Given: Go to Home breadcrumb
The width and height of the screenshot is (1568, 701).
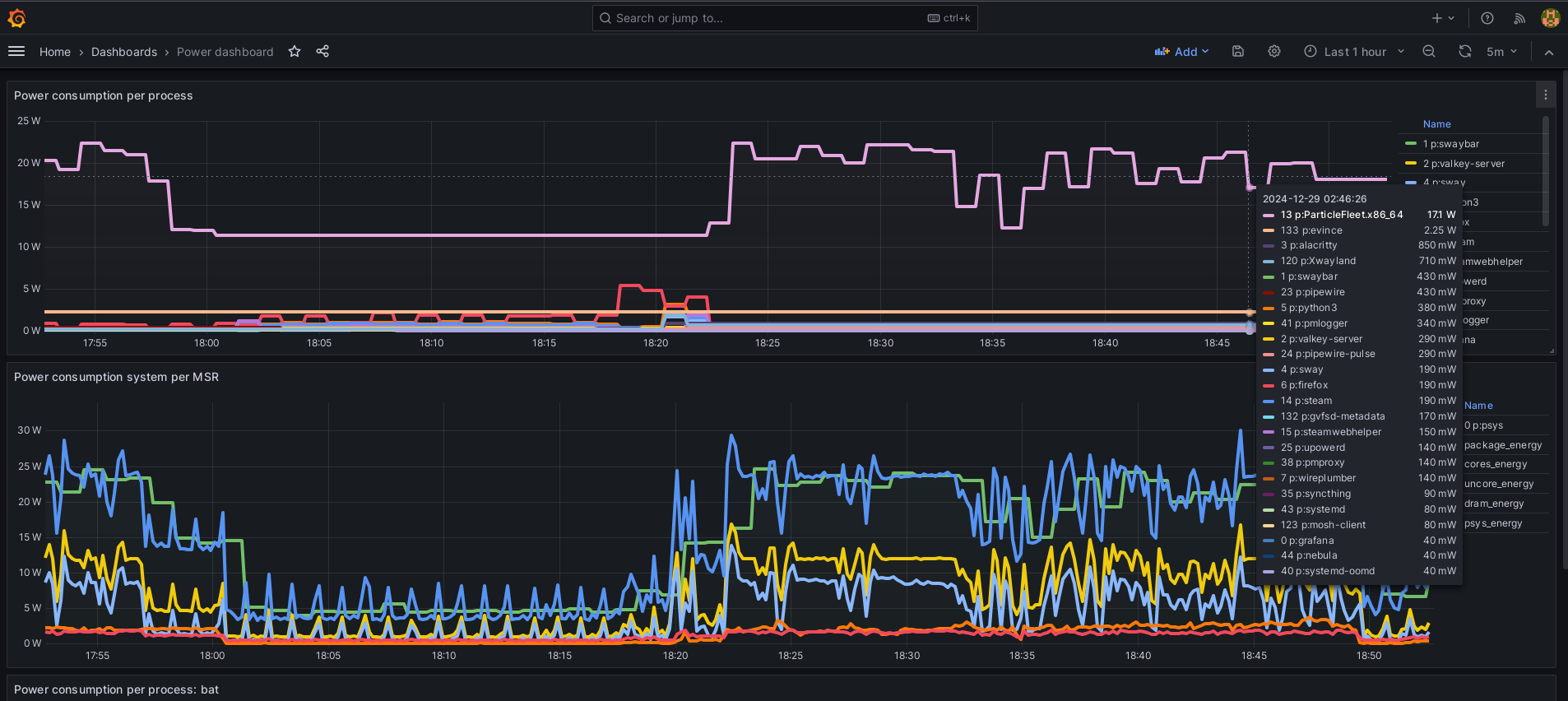Looking at the screenshot, I should coord(55,52).
